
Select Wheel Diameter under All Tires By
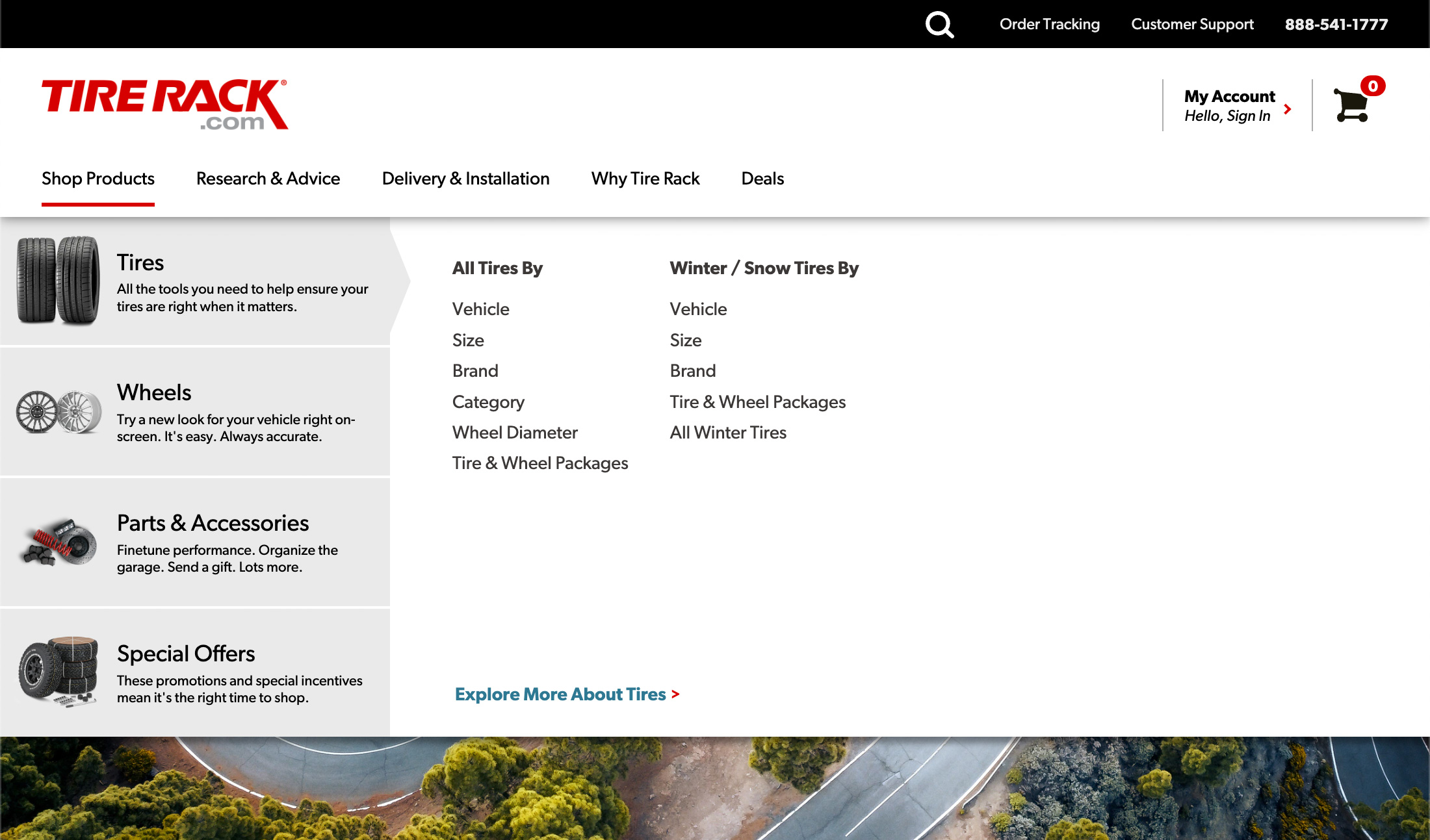tap(514, 433)
